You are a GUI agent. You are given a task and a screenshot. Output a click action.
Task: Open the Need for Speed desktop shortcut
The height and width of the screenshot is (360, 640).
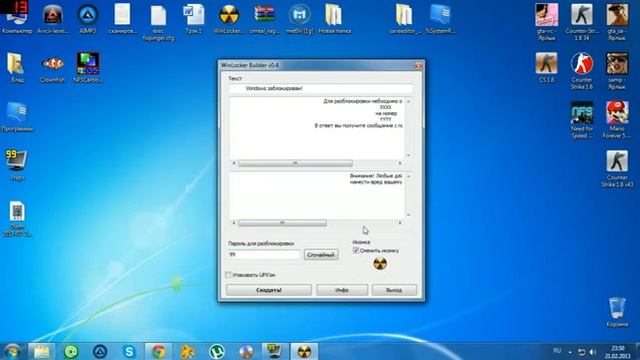(x=582, y=120)
